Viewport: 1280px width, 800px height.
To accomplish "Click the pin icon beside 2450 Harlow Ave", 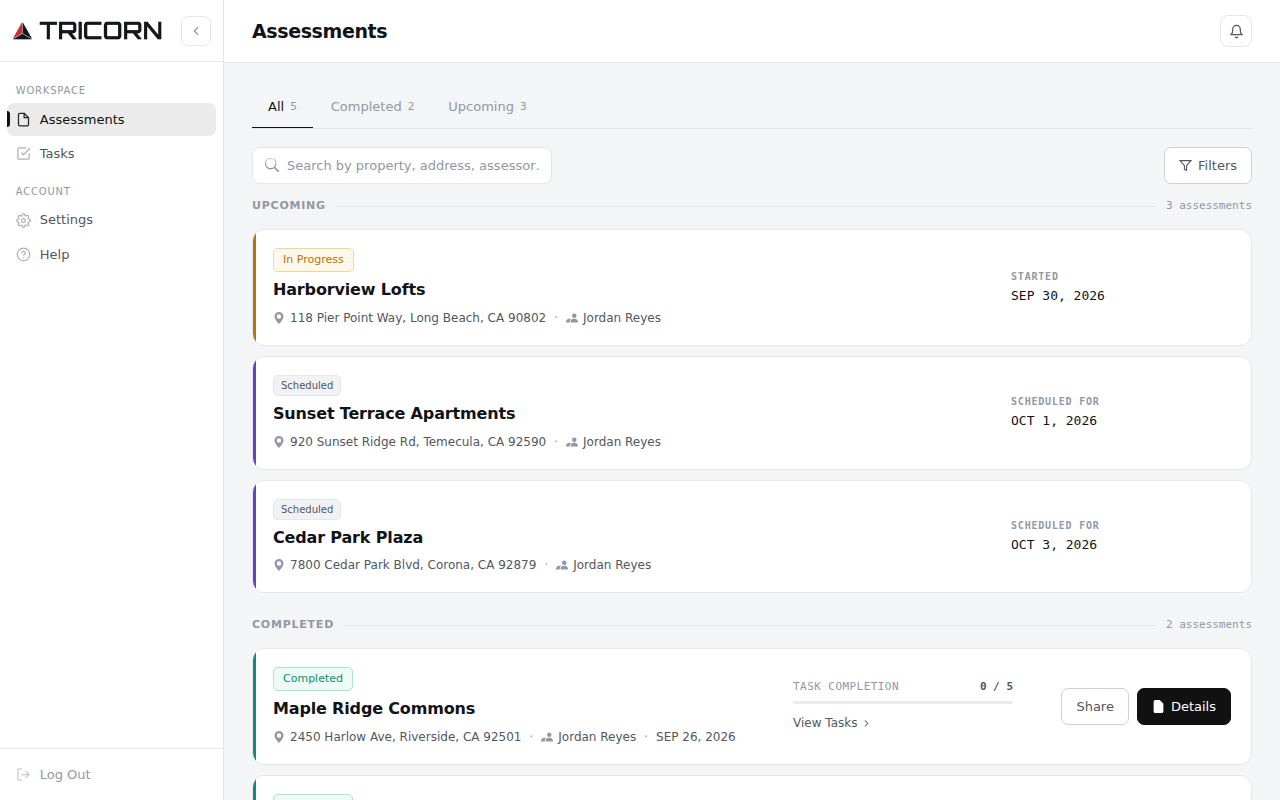I will tap(279, 737).
